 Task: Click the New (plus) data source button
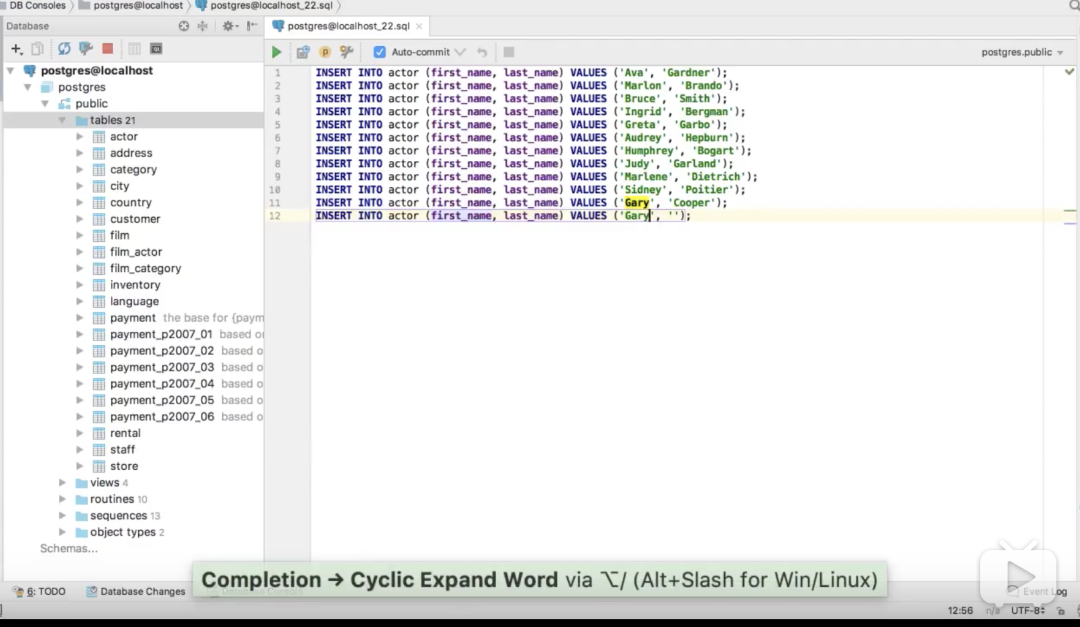click(17, 49)
